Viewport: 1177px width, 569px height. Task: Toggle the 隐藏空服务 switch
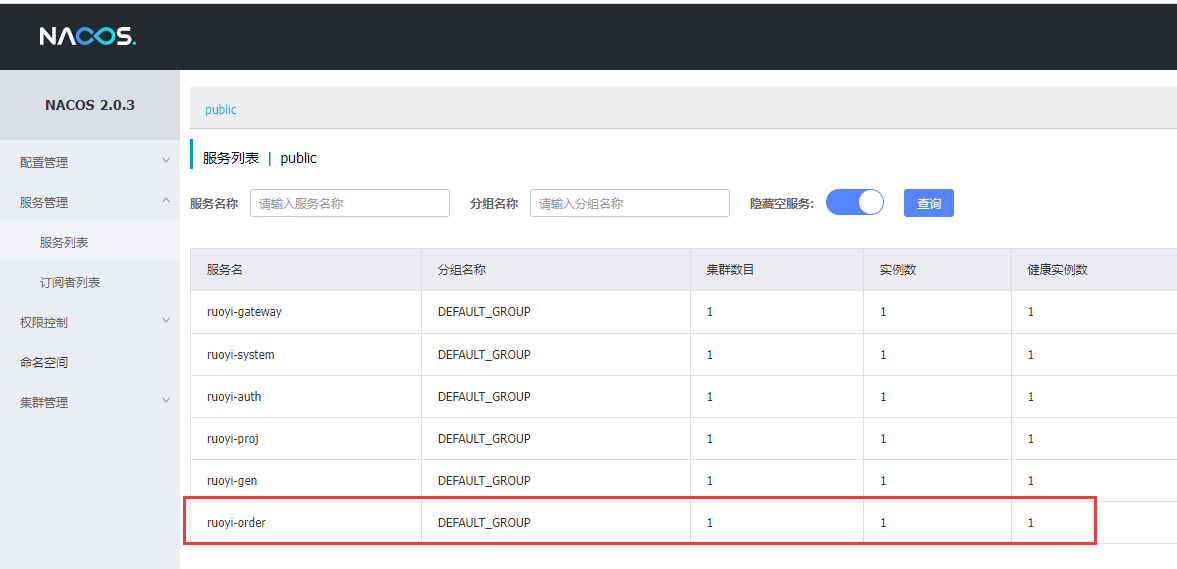click(x=855, y=203)
